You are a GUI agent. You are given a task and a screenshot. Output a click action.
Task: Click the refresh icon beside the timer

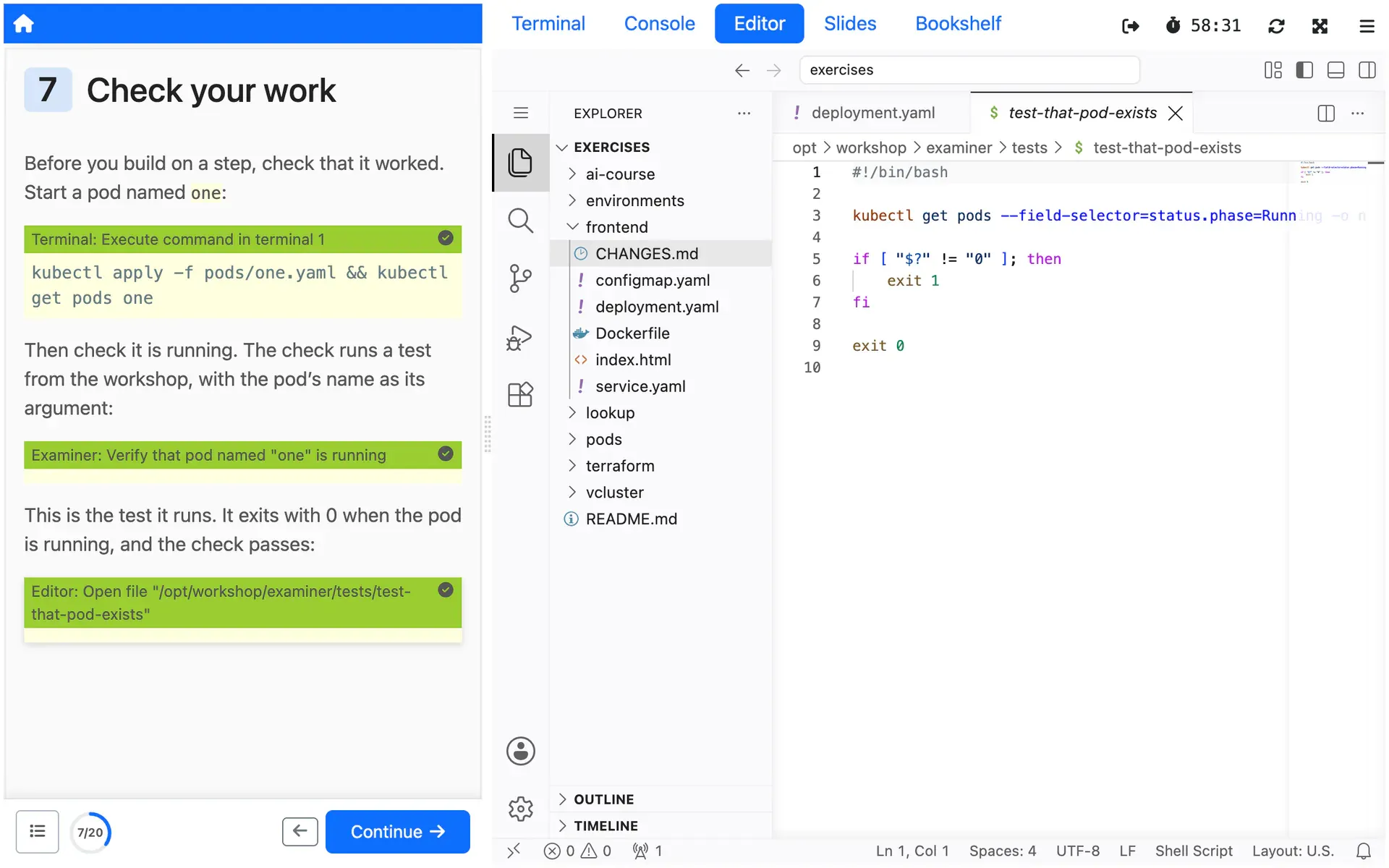(1276, 26)
